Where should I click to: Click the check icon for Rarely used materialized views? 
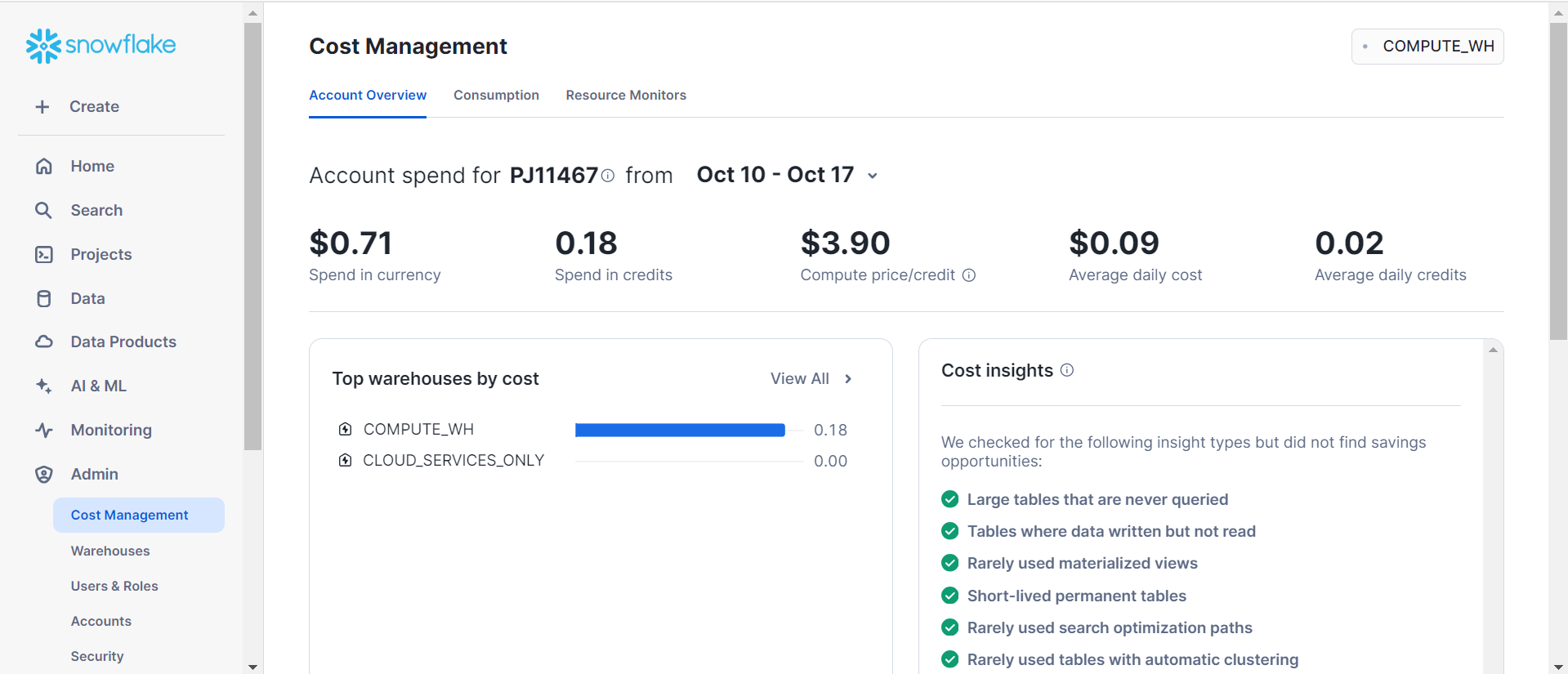click(950, 563)
